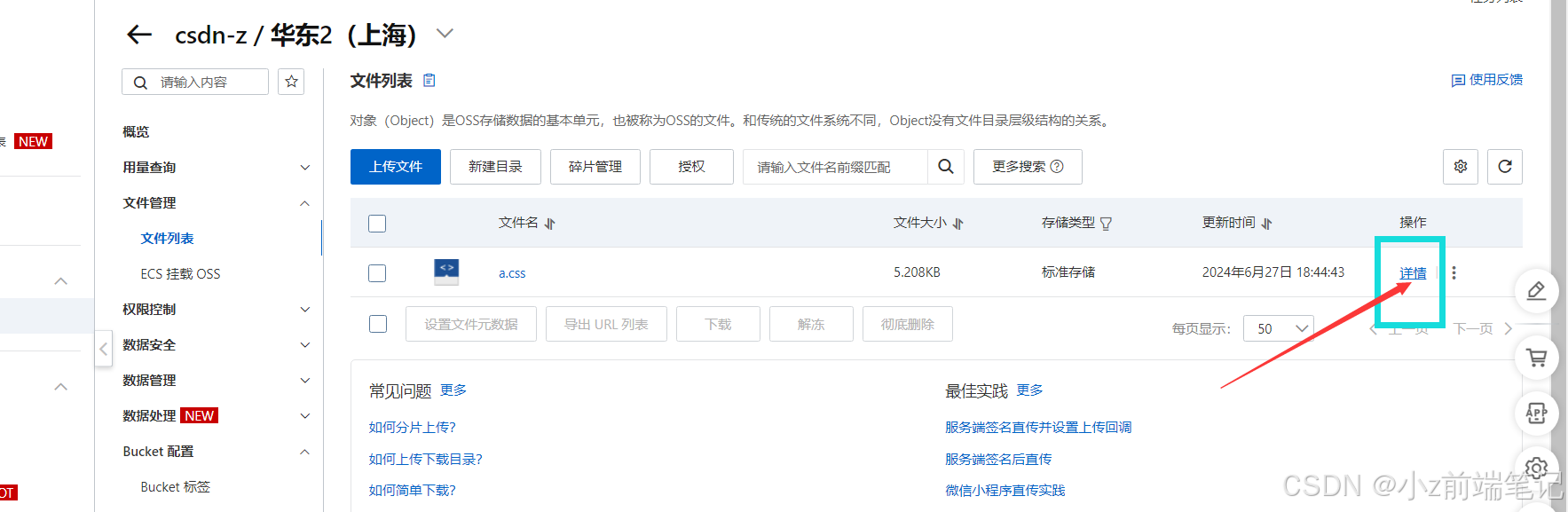This screenshot has height=512, width=1568.
Task: Select 文件列表 in the sidebar
Action: (x=167, y=238)
